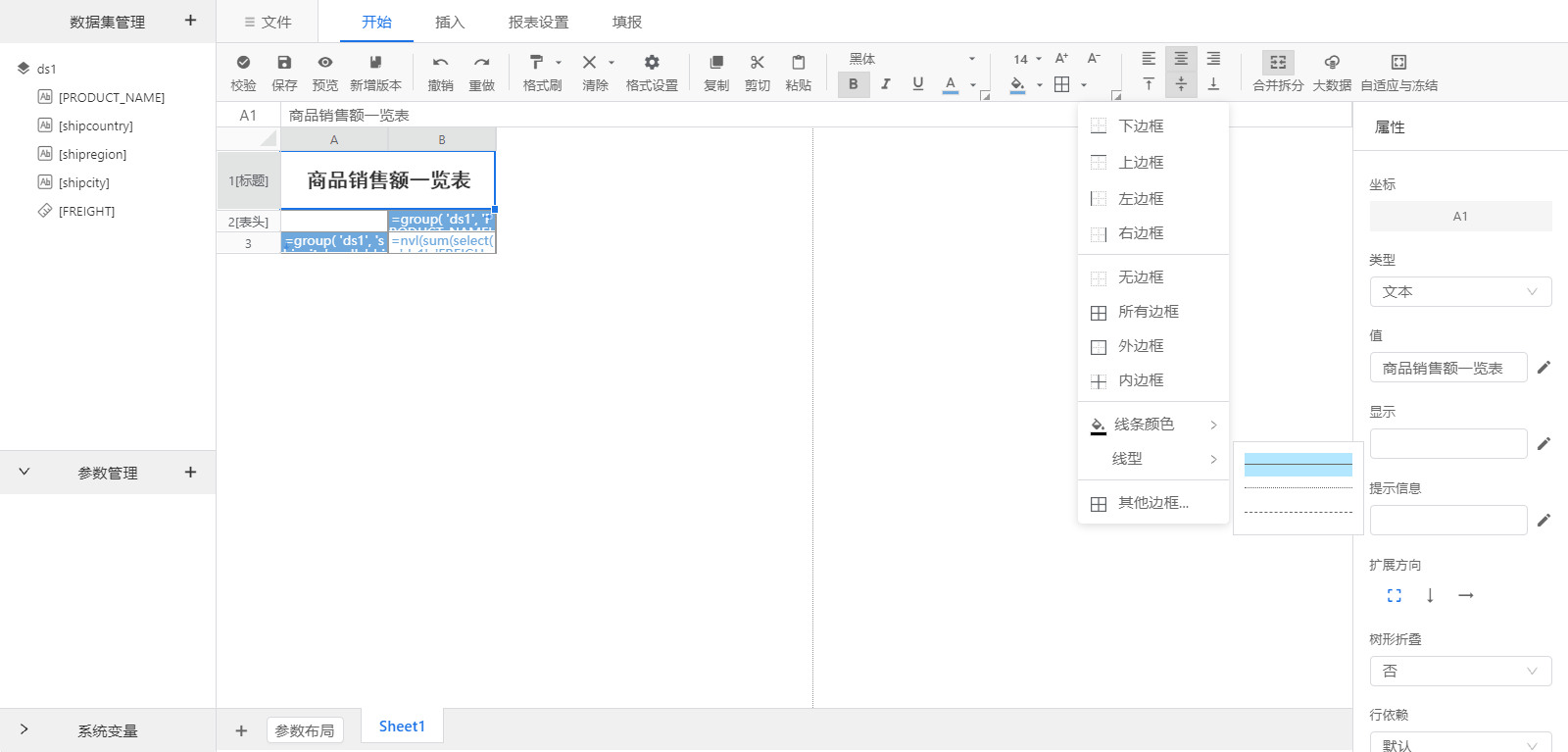Open the 类型 文本 dropdown
The width and height of the screenshot is (1568, 752).
(x=1460, y=291)
